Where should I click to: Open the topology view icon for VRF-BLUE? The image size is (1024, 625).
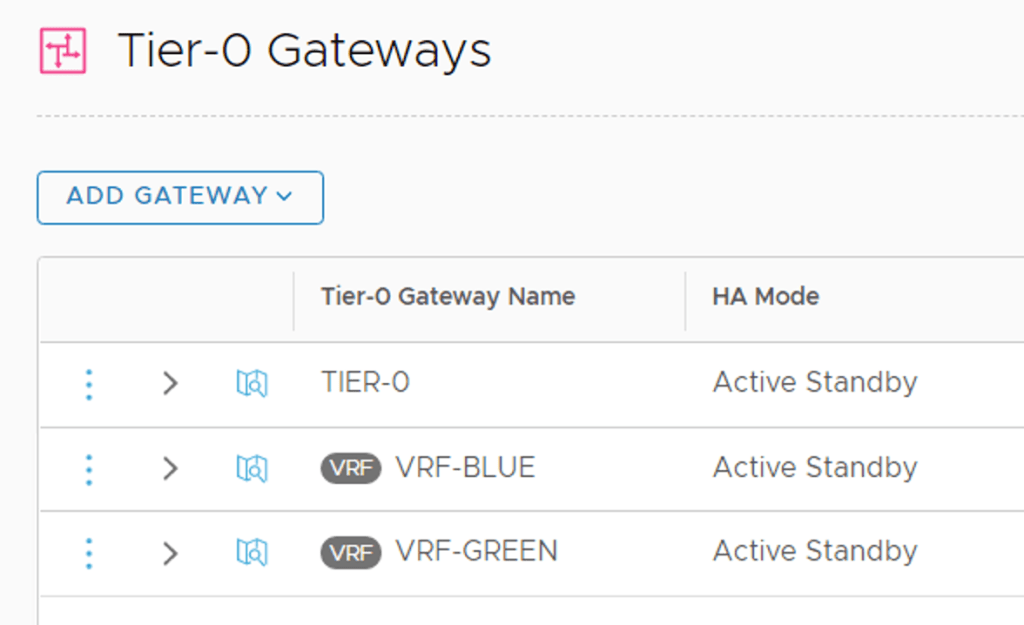251,468
